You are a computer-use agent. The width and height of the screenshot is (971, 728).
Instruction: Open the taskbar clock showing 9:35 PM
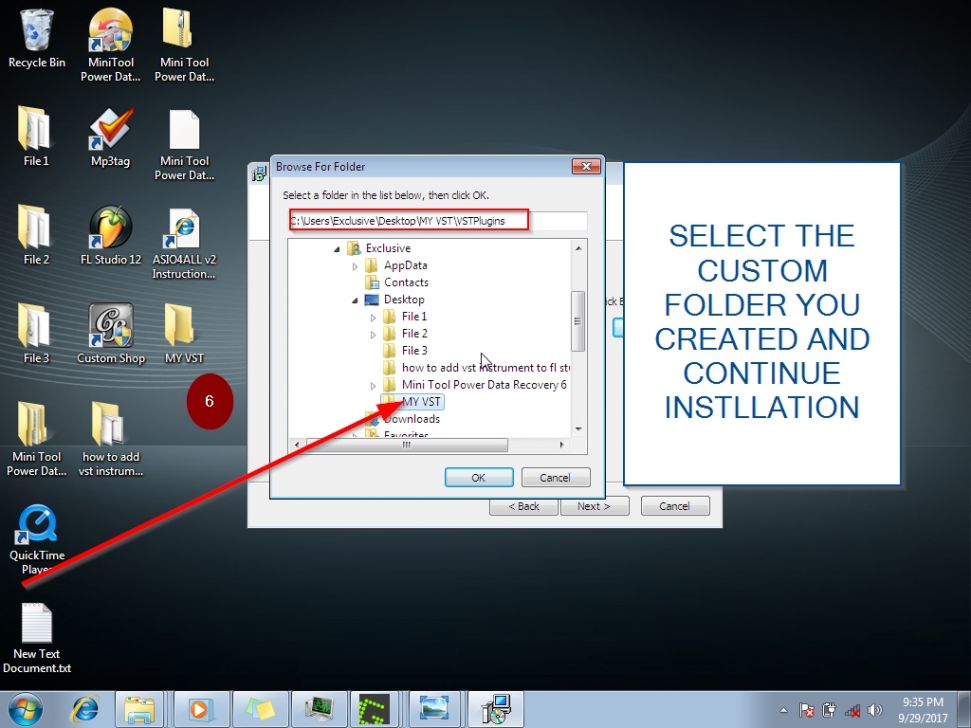tap(923, 710)
